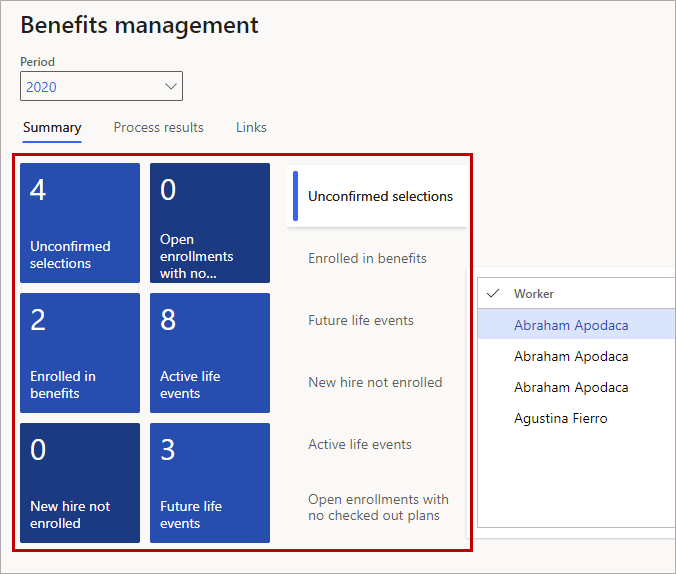
Task: Pick Open enrollments with no checked out plans
Action: [x=378, y=507]
